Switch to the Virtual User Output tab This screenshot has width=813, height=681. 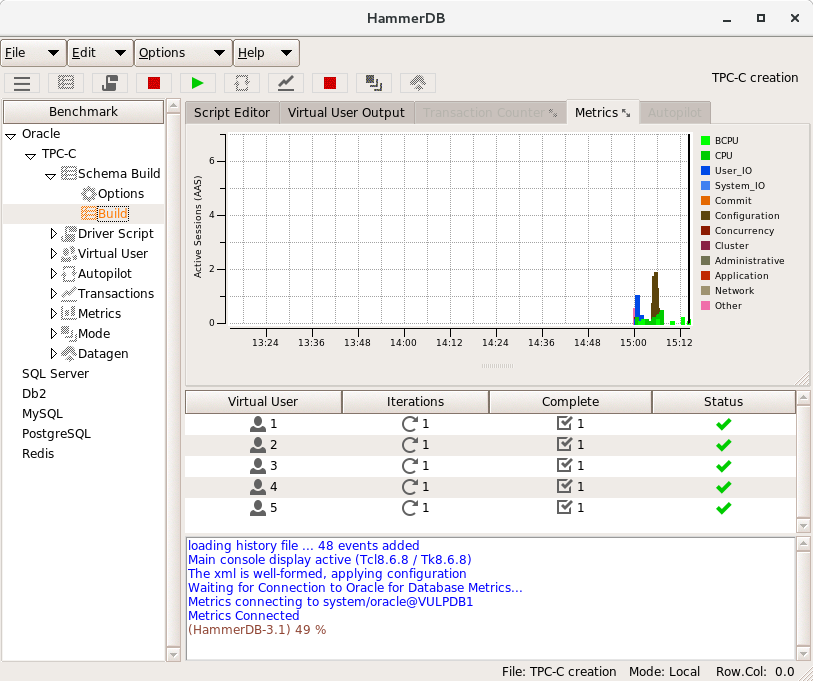(x=346, y=113)
